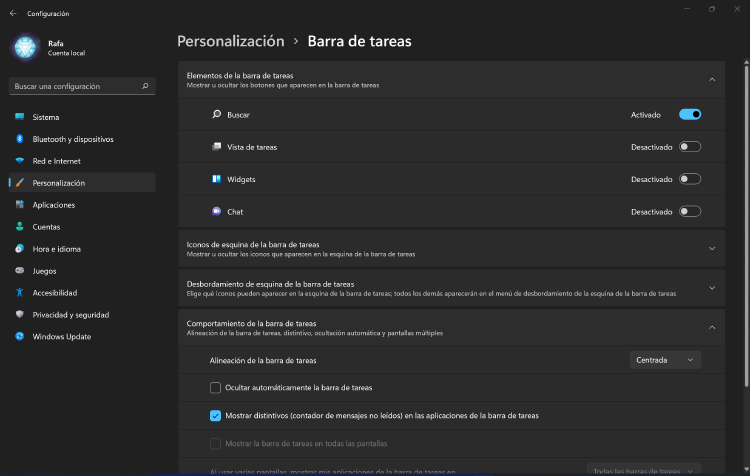Click the Windows Update sync icon
The width and height of the screenshot is (750, 476).
coord(20,336)
